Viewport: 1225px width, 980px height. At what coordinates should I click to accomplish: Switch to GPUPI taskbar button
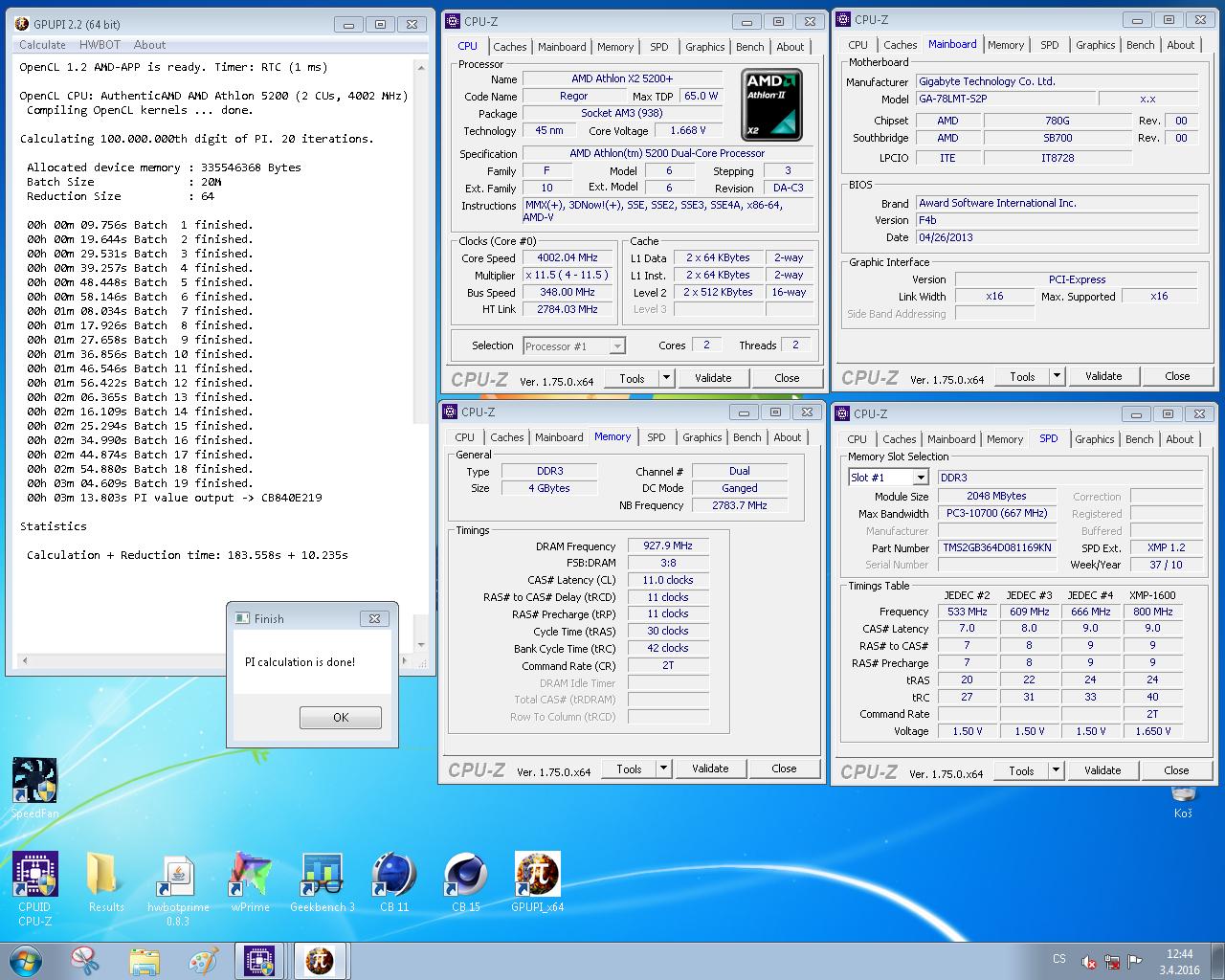point(320,960)
